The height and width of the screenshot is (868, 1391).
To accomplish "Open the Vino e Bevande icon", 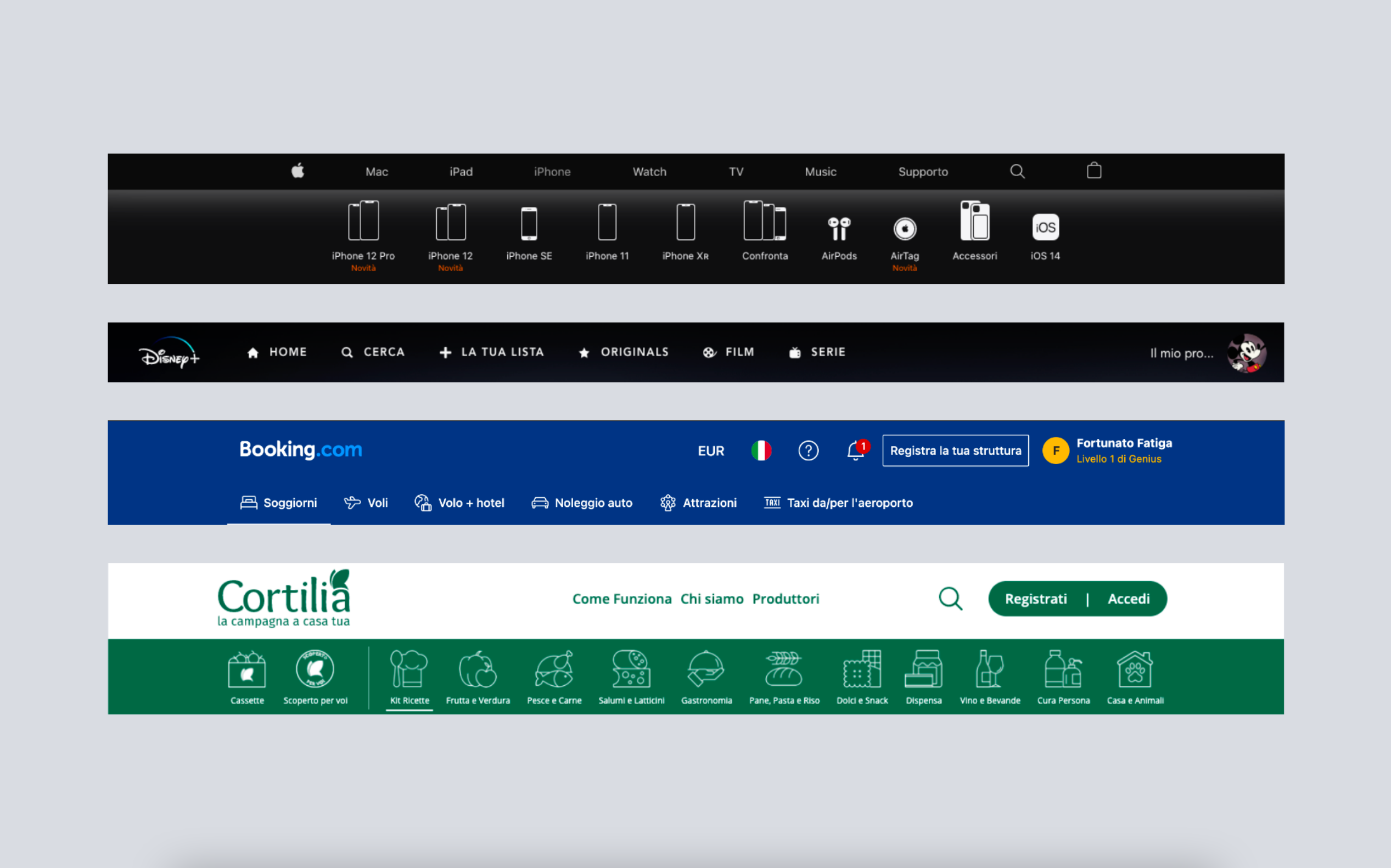I will tap(990, 669).
